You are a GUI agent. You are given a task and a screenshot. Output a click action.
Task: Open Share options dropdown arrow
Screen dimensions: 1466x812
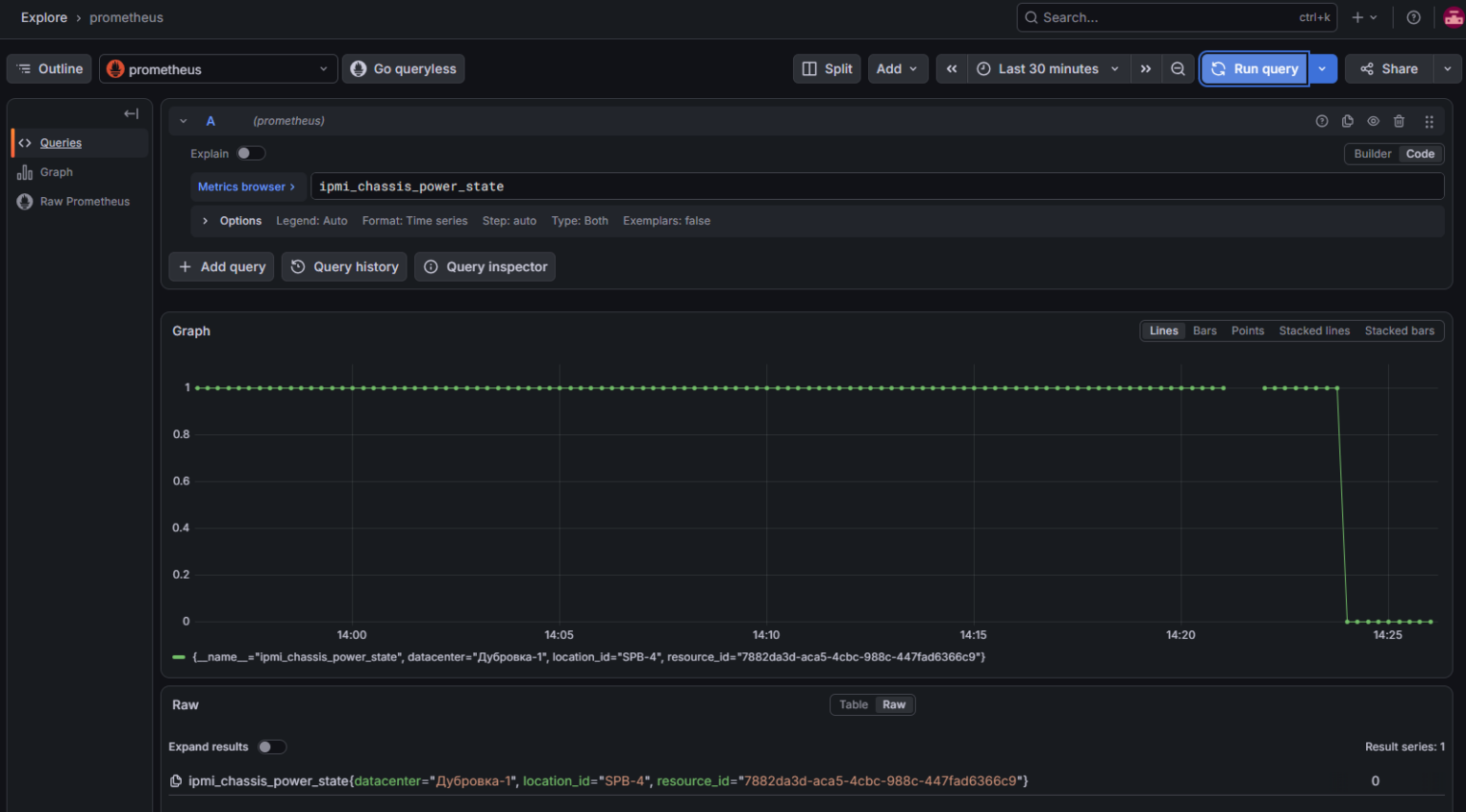tap(1447, 69)
